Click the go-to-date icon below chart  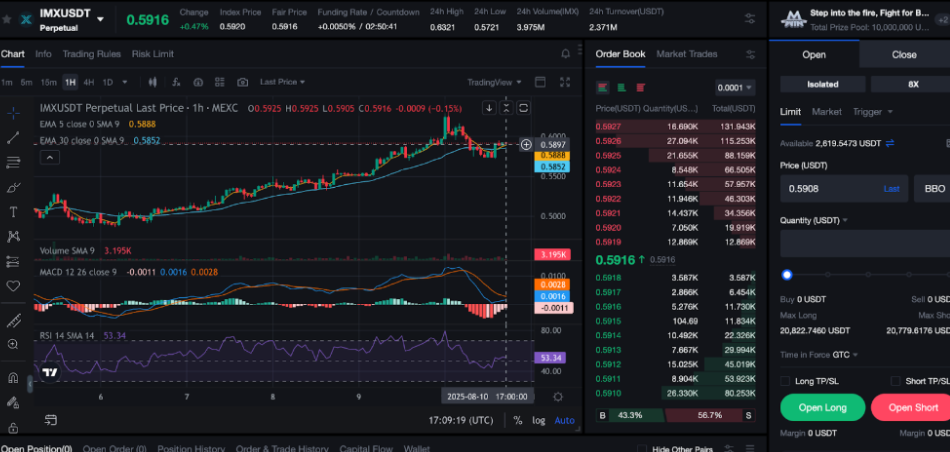pyautogui.click(x=50, y=420)
